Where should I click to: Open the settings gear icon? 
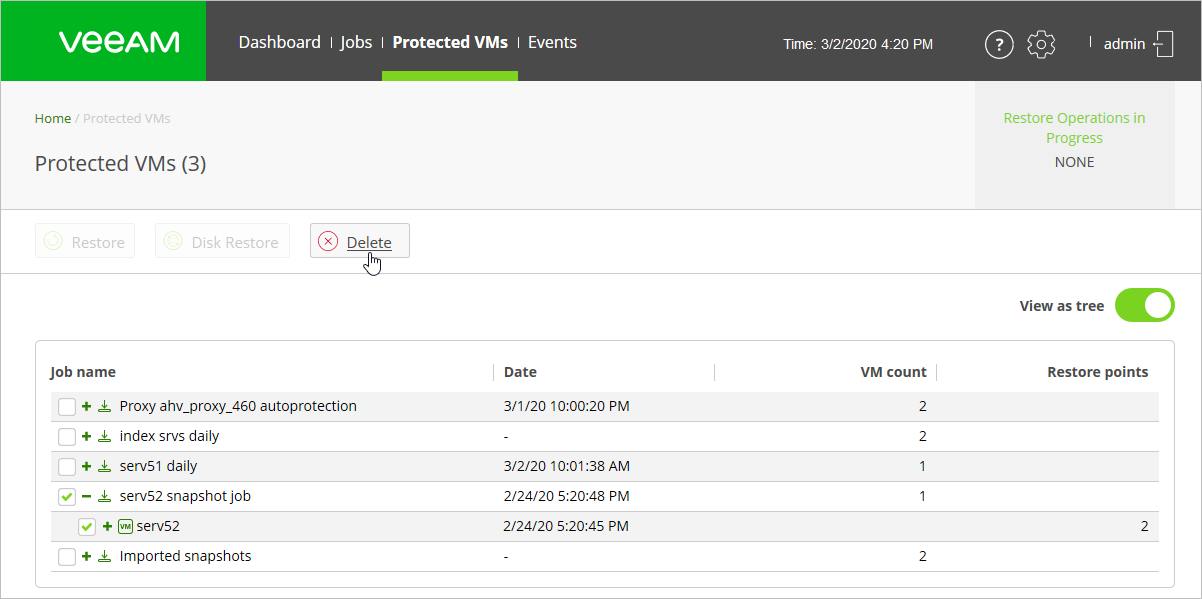(1041, 44)
